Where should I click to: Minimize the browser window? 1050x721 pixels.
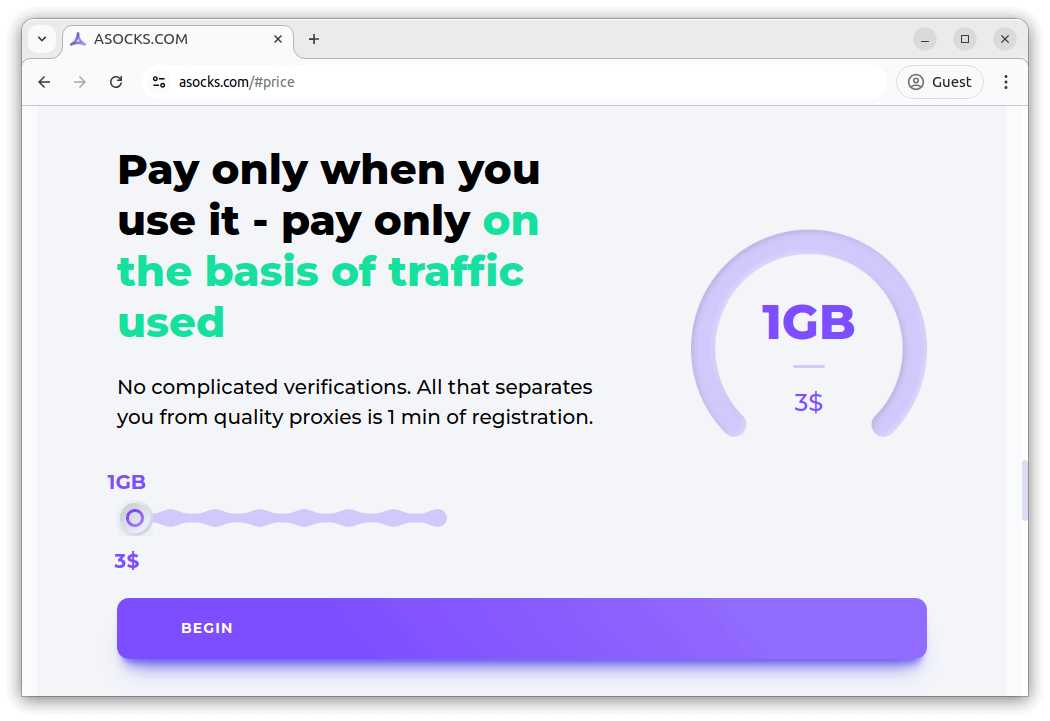pyautogui.click(x=925, y=39)
